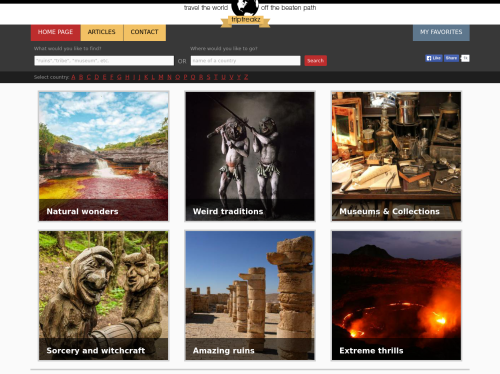Click the Facebook Share button
The height and width of the screenshot is (374, 500).
pyautogui.click(x=451, y=58)
